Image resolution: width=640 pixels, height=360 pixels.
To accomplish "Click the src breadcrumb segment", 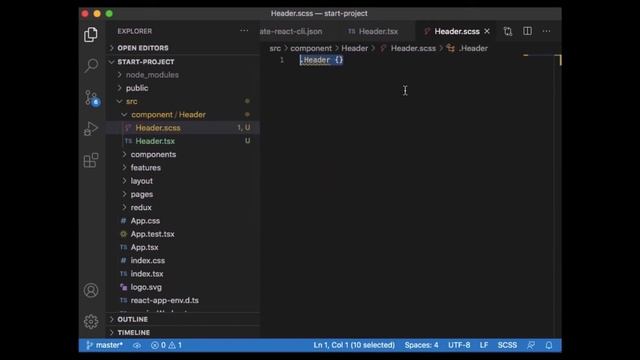I will coord(275,48).
